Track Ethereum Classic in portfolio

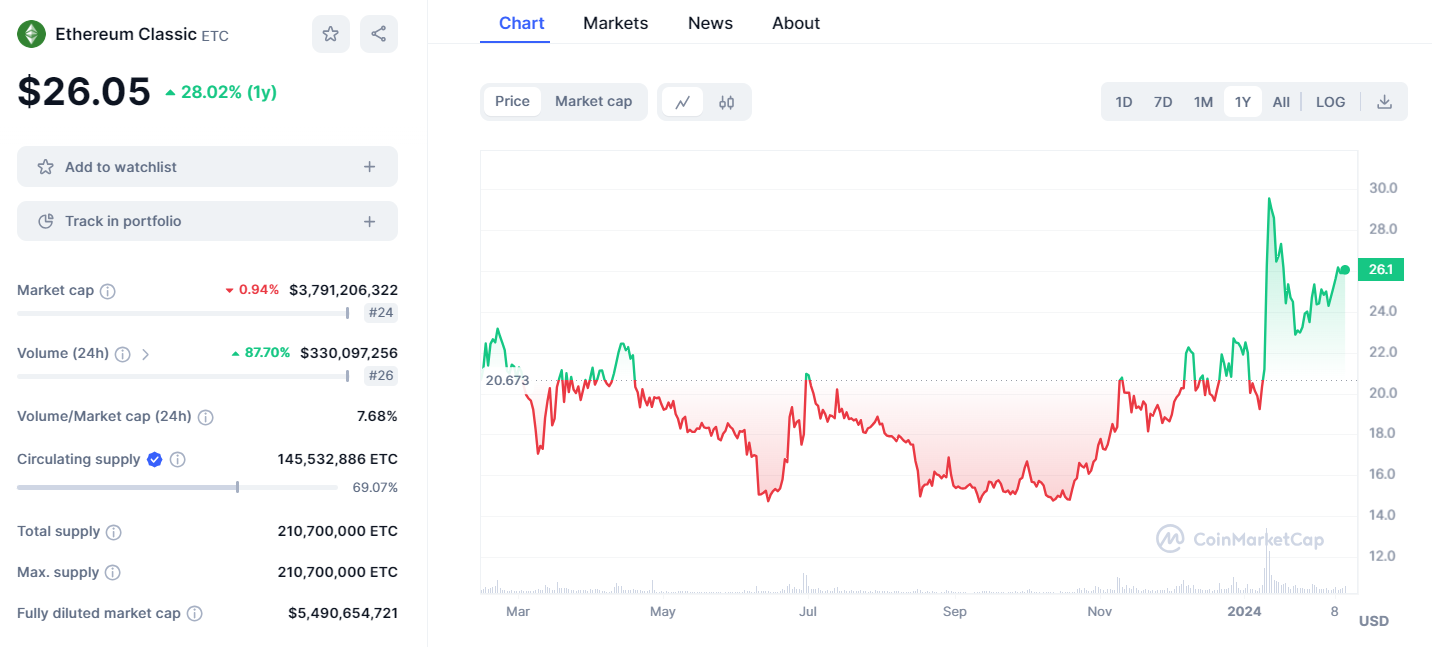[x=207, y=221]
